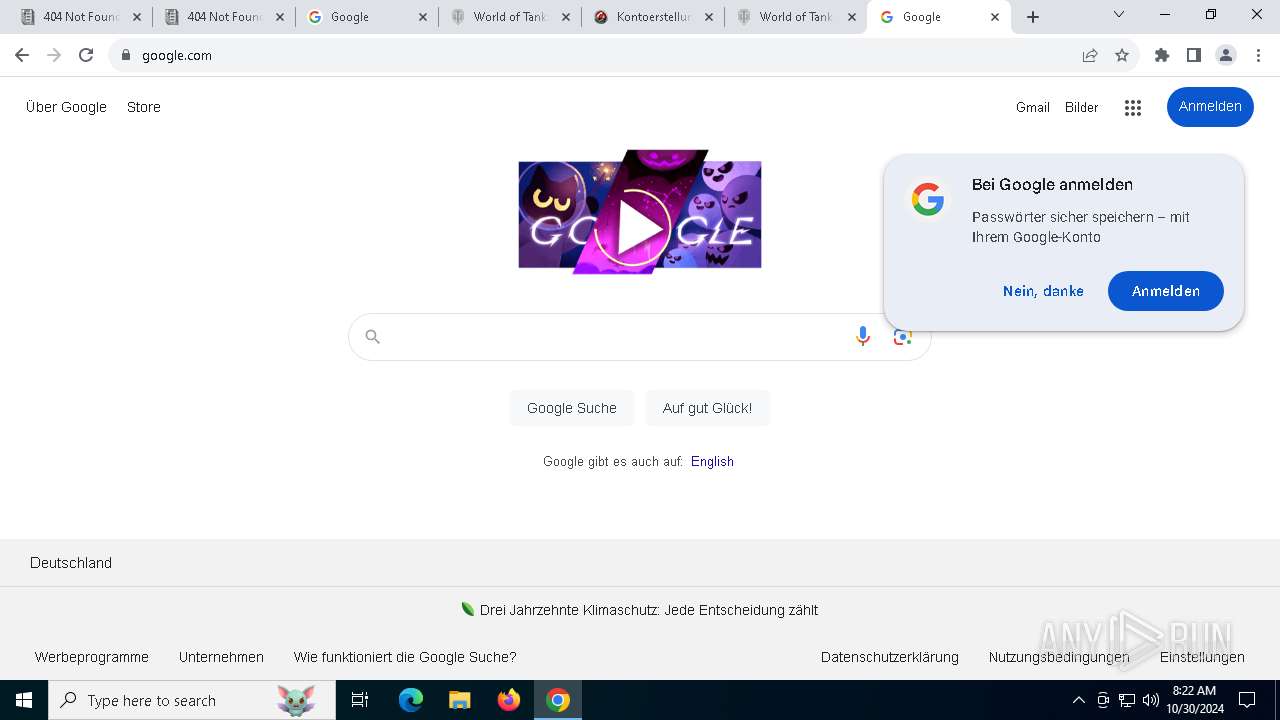Bookmark this page with the star icon
The image size is (1280, 720).
tap(1122, 55)
